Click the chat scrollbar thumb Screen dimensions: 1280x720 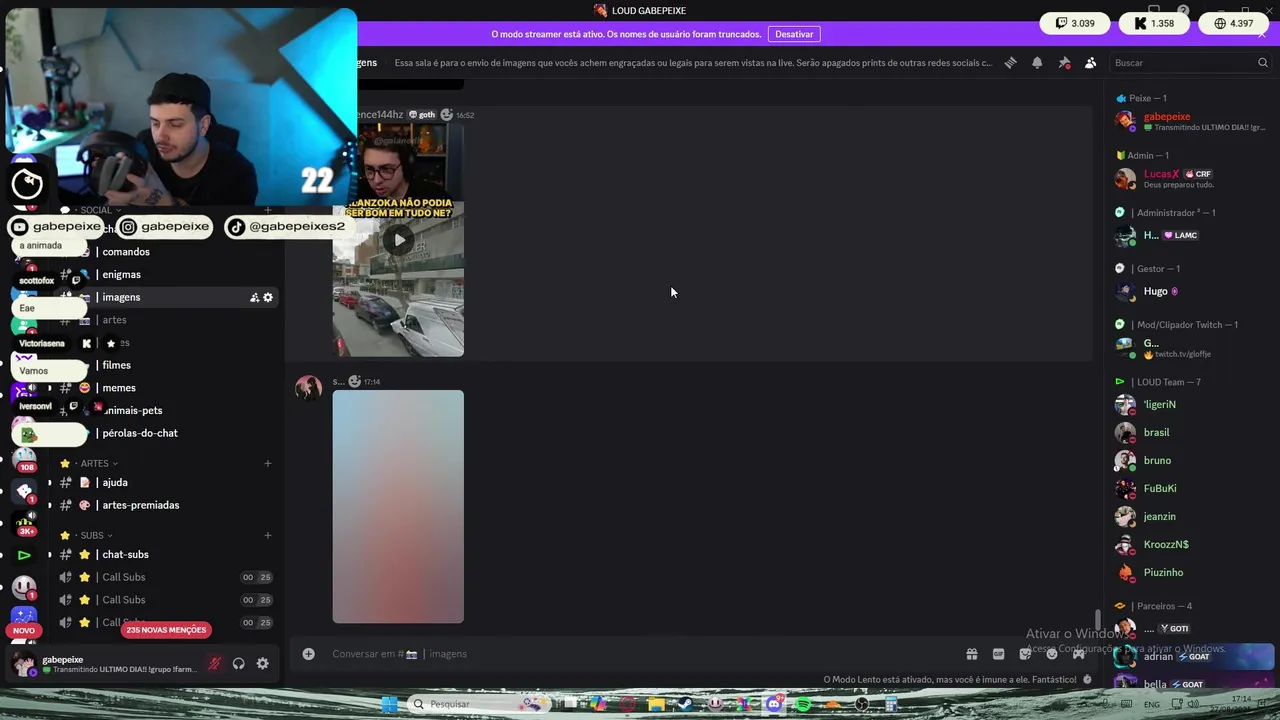(1097, 621)
